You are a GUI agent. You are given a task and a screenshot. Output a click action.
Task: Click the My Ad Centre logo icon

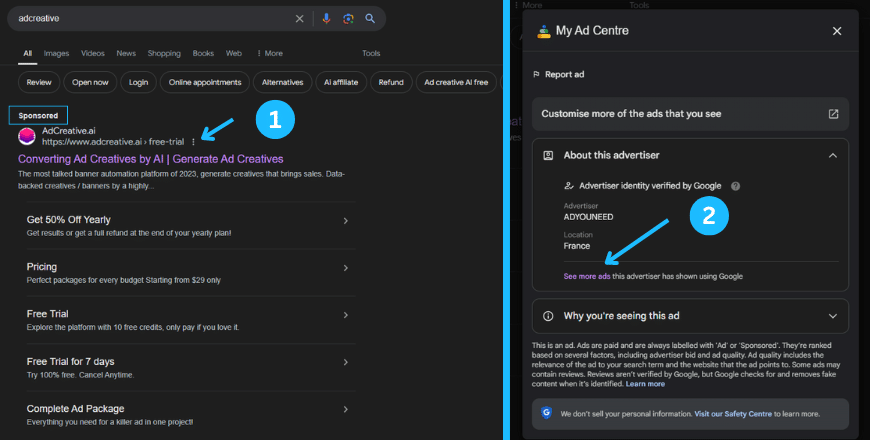(543, 31)
